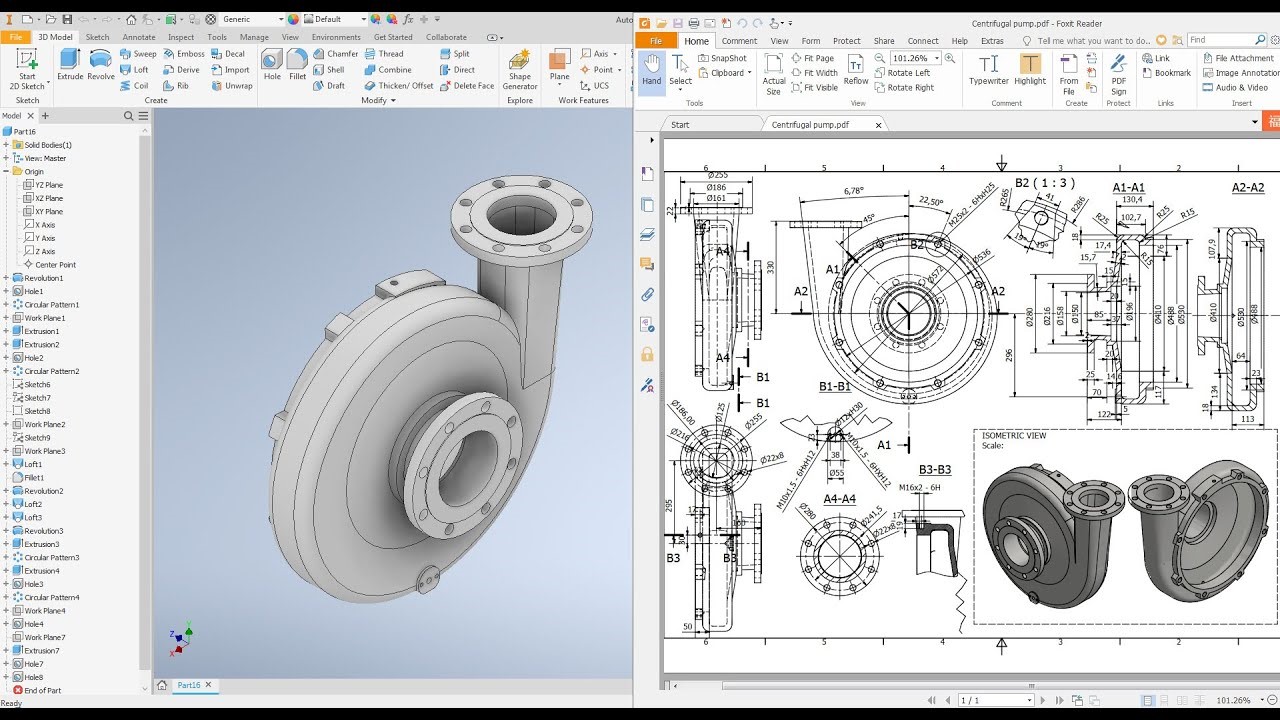Click the Fit Page button
Viewport: 1280px width, 720px height.
(812, 58)
